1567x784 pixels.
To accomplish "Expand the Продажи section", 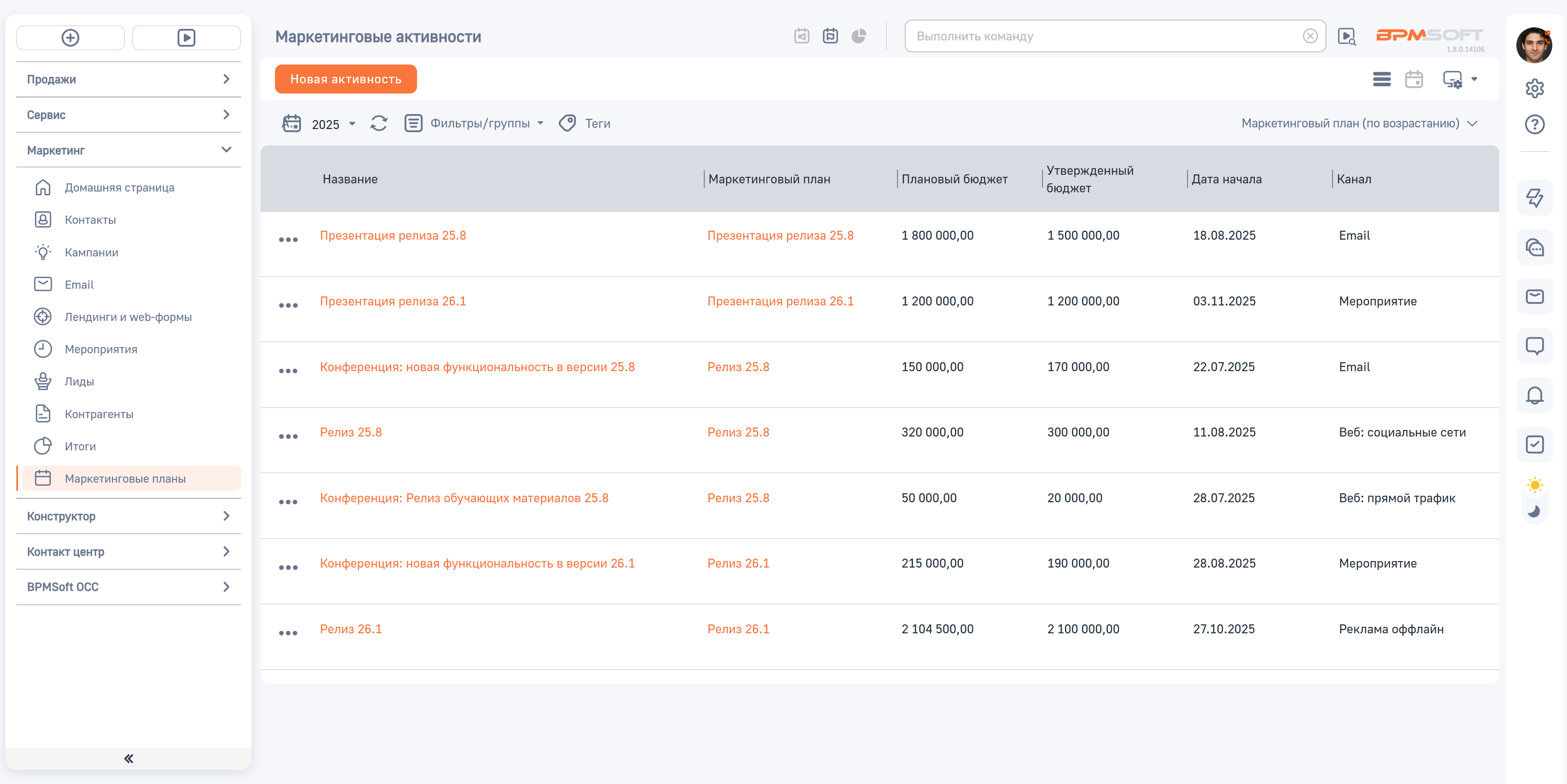I will pos(128,79).
